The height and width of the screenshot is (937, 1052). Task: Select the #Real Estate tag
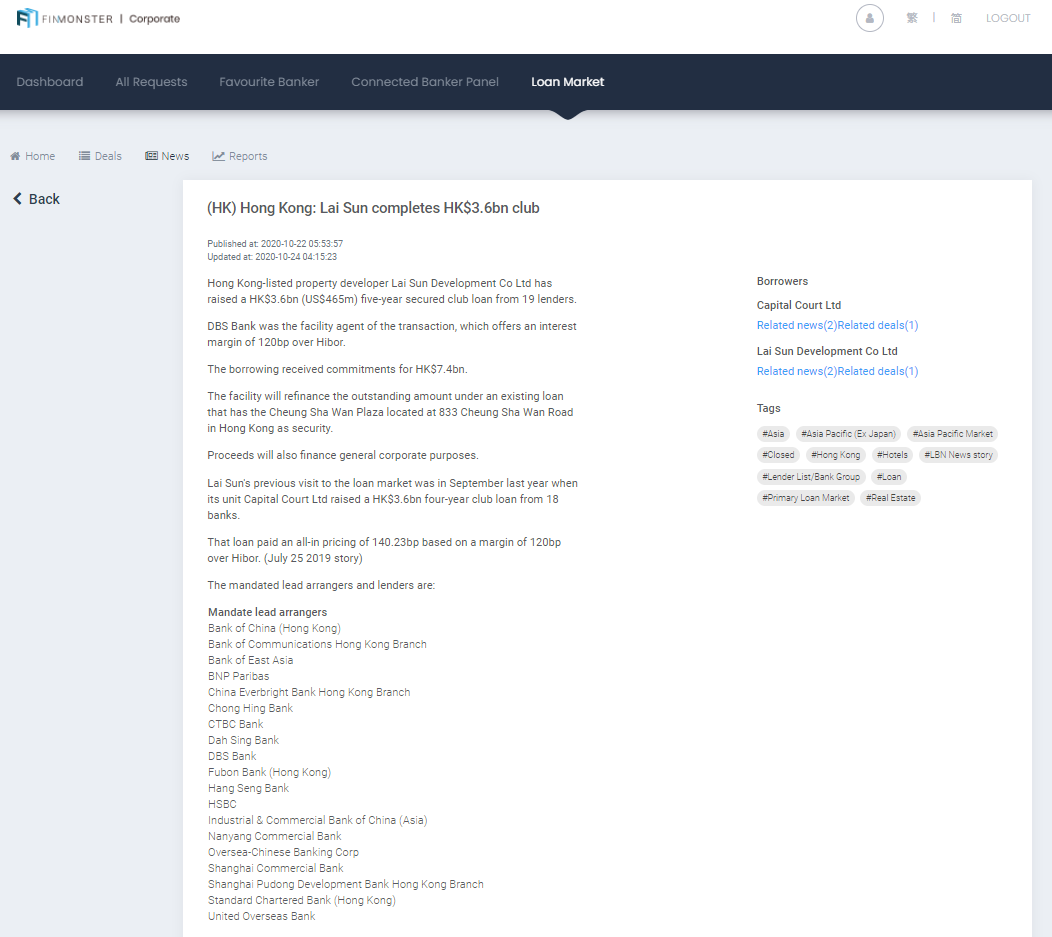(x=890, y=498)
